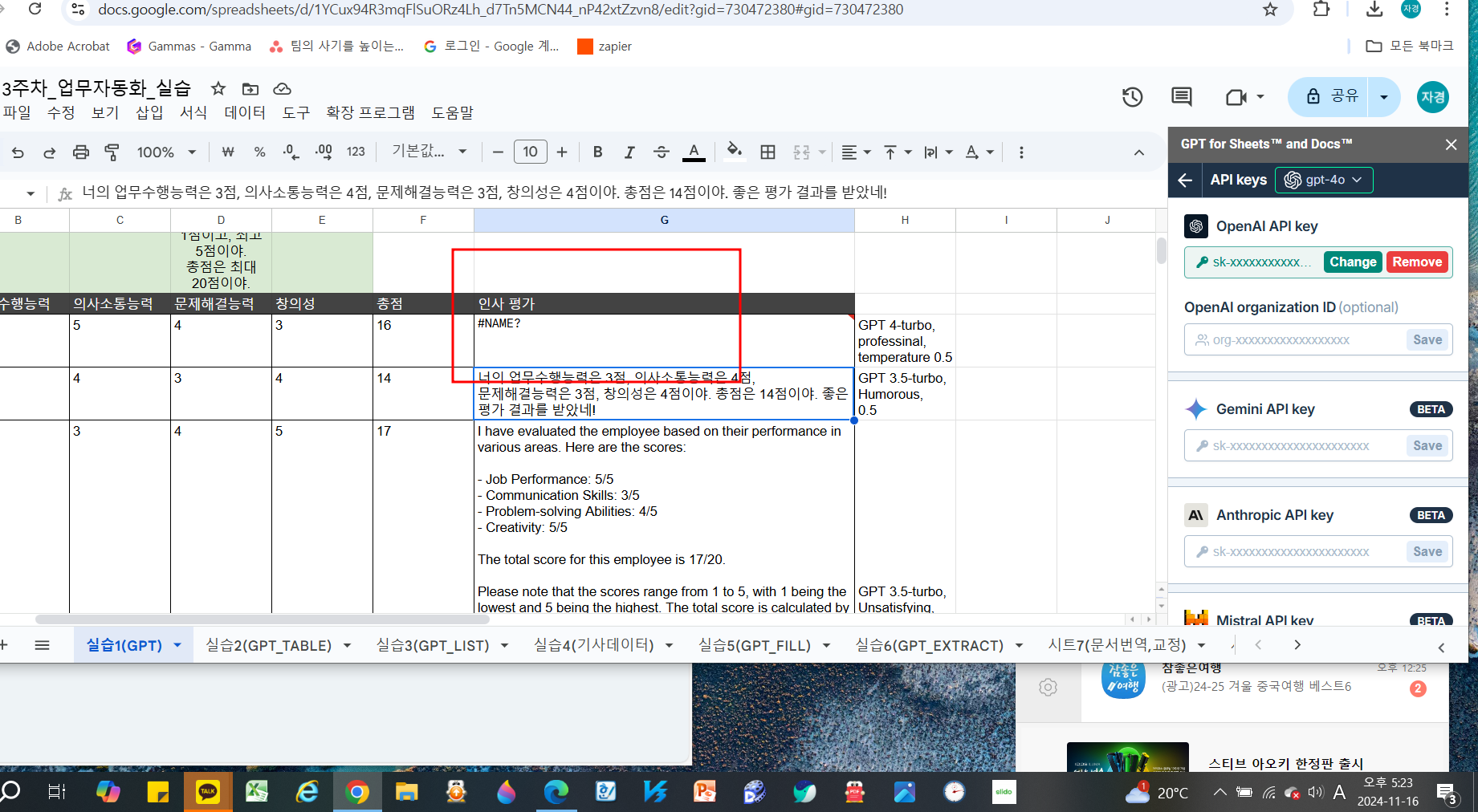Apply percent format to the cell
This screenshot has width=1478, height=812.
click(x=259, y=152)
